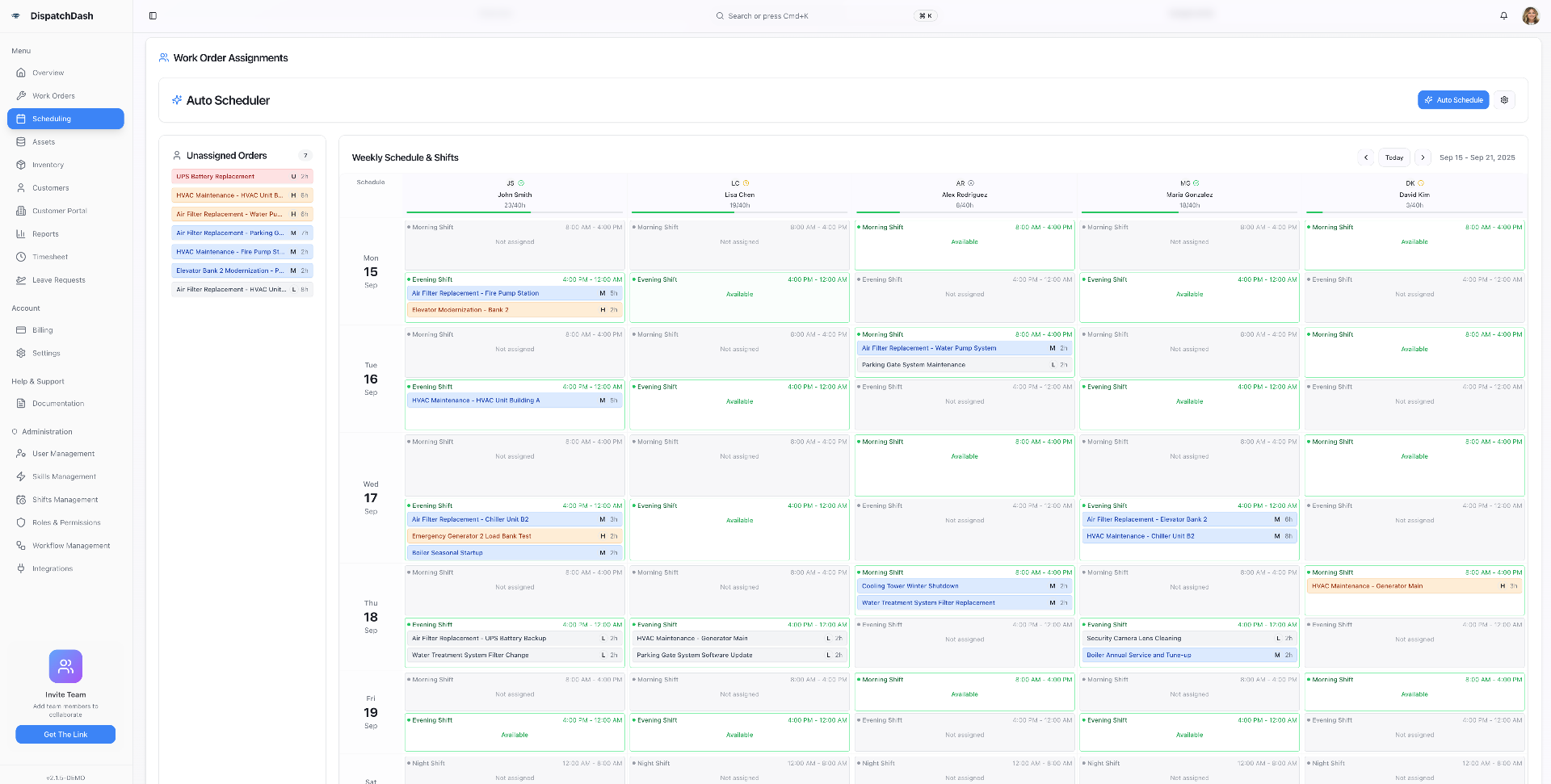This screenshot has width=1551, height=784.
Task: Select HVAC Maintenance - HVAC Unit B unassigned order
Action: pyautogui.click(x=242, y=195)
